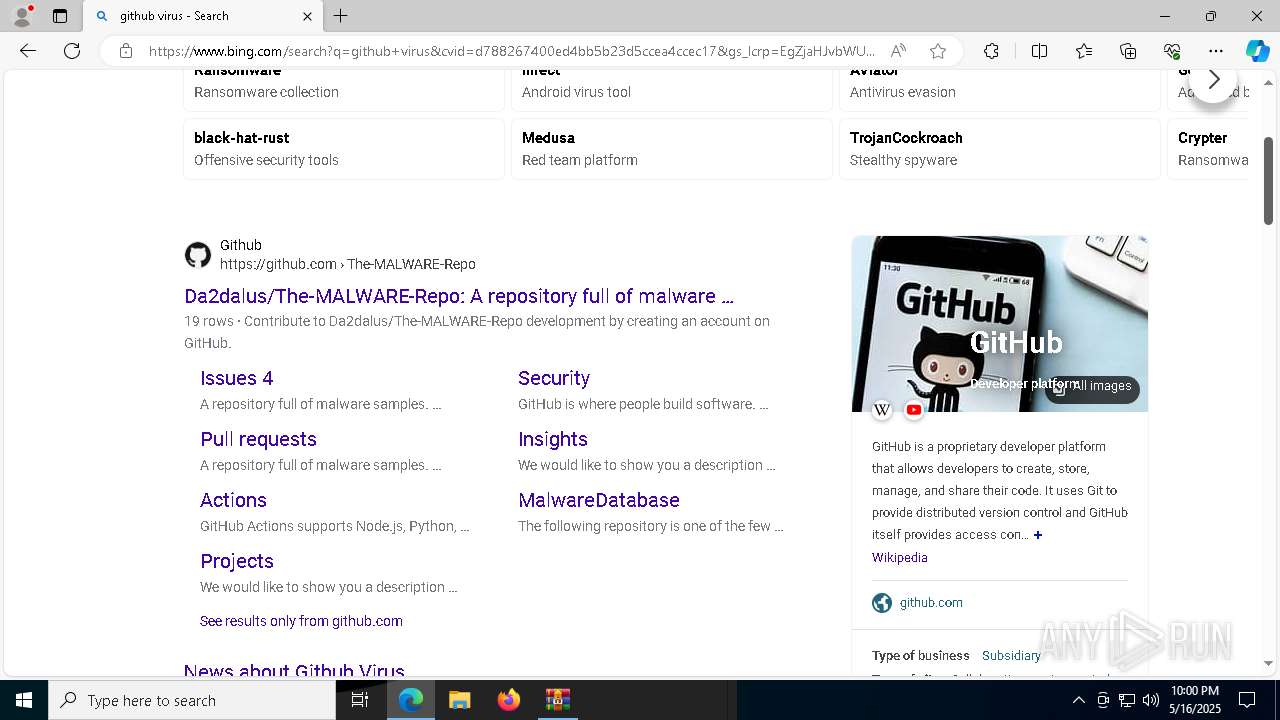Show hidden system tray icons
The width and height of the screenshot is (1280, 720).
(x=1078, y=700)
